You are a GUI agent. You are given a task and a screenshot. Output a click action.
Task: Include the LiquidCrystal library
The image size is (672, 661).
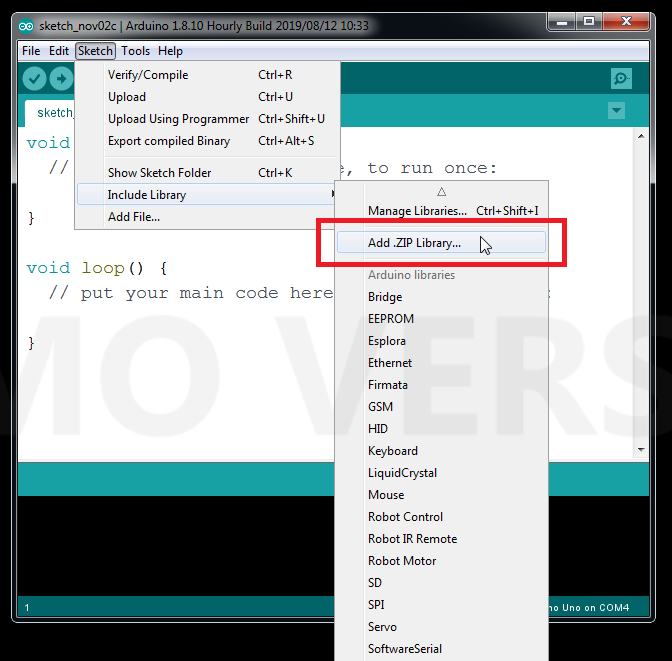point(441,473)
